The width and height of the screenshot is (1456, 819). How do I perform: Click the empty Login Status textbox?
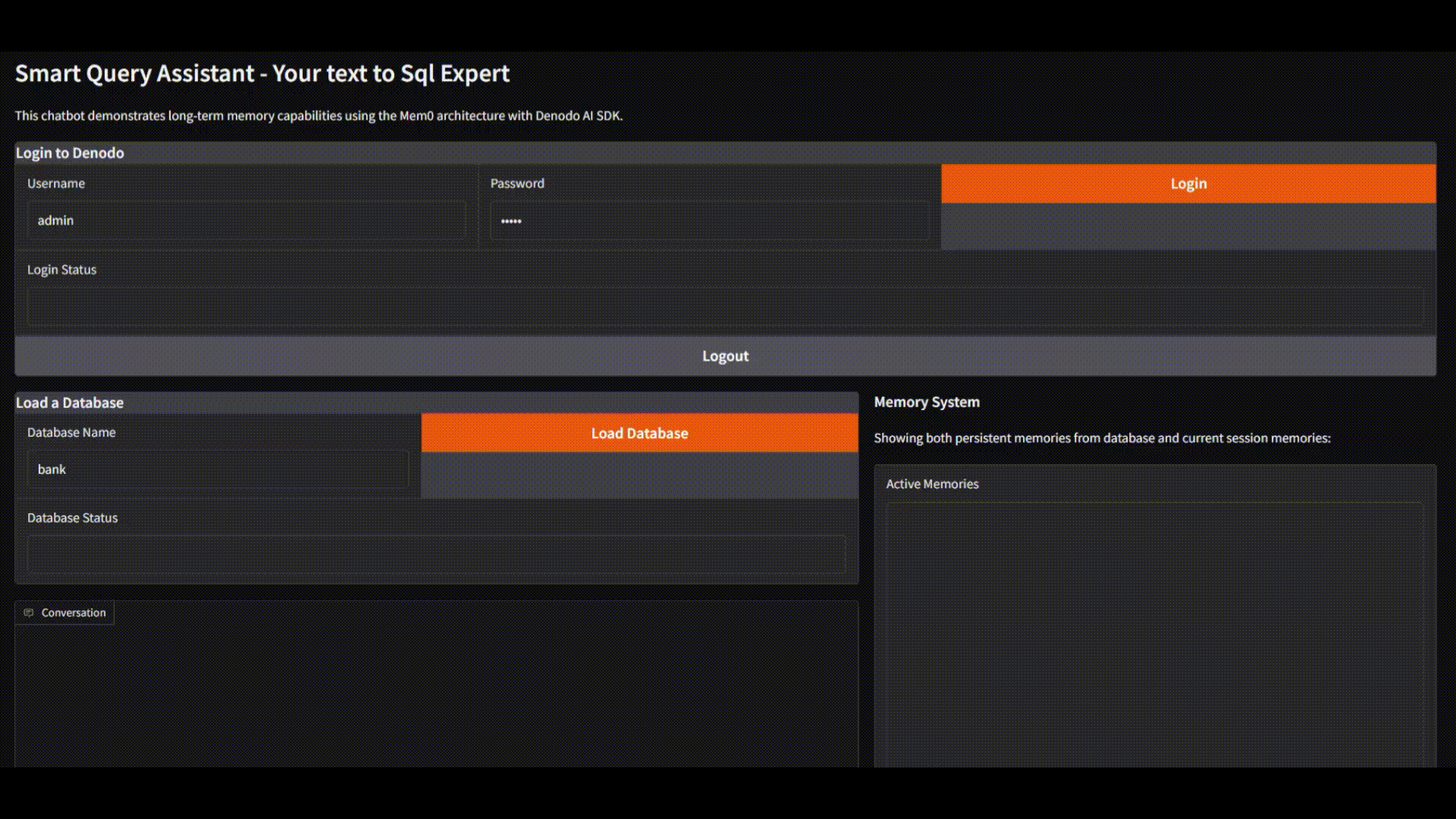[x=724, y=307]
